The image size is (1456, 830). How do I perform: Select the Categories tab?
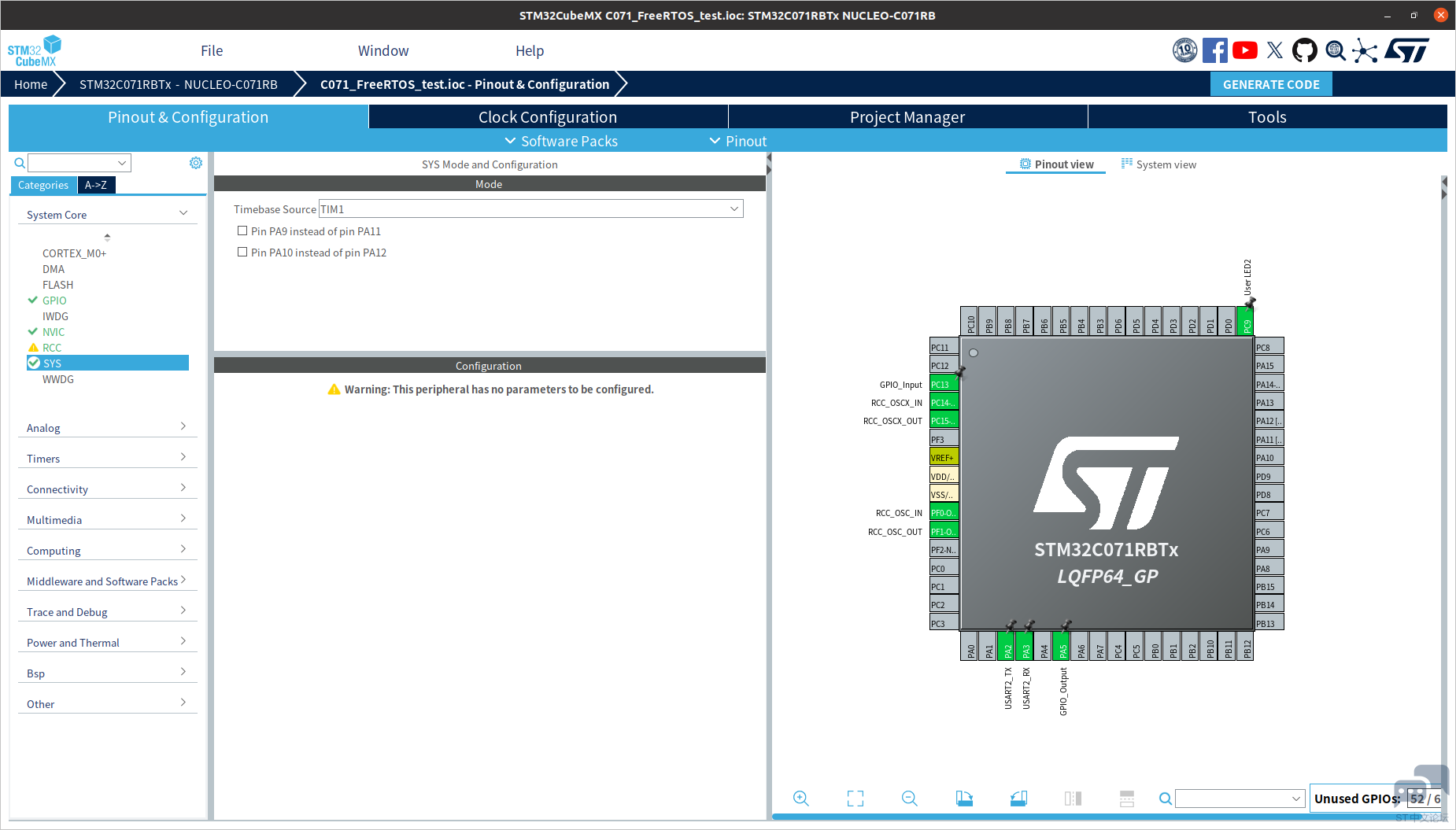[43, 185]
